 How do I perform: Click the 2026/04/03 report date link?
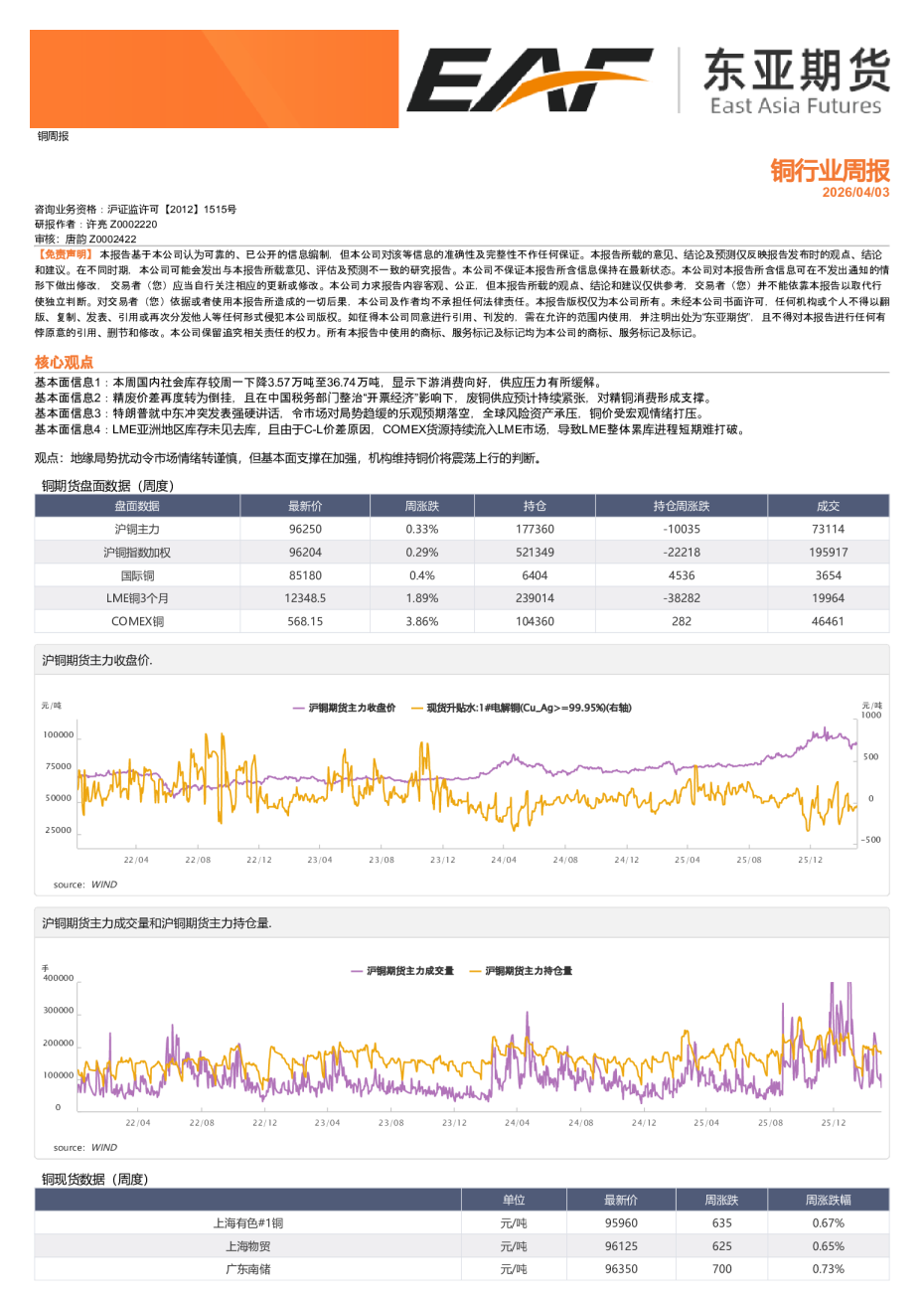[854, 190]
